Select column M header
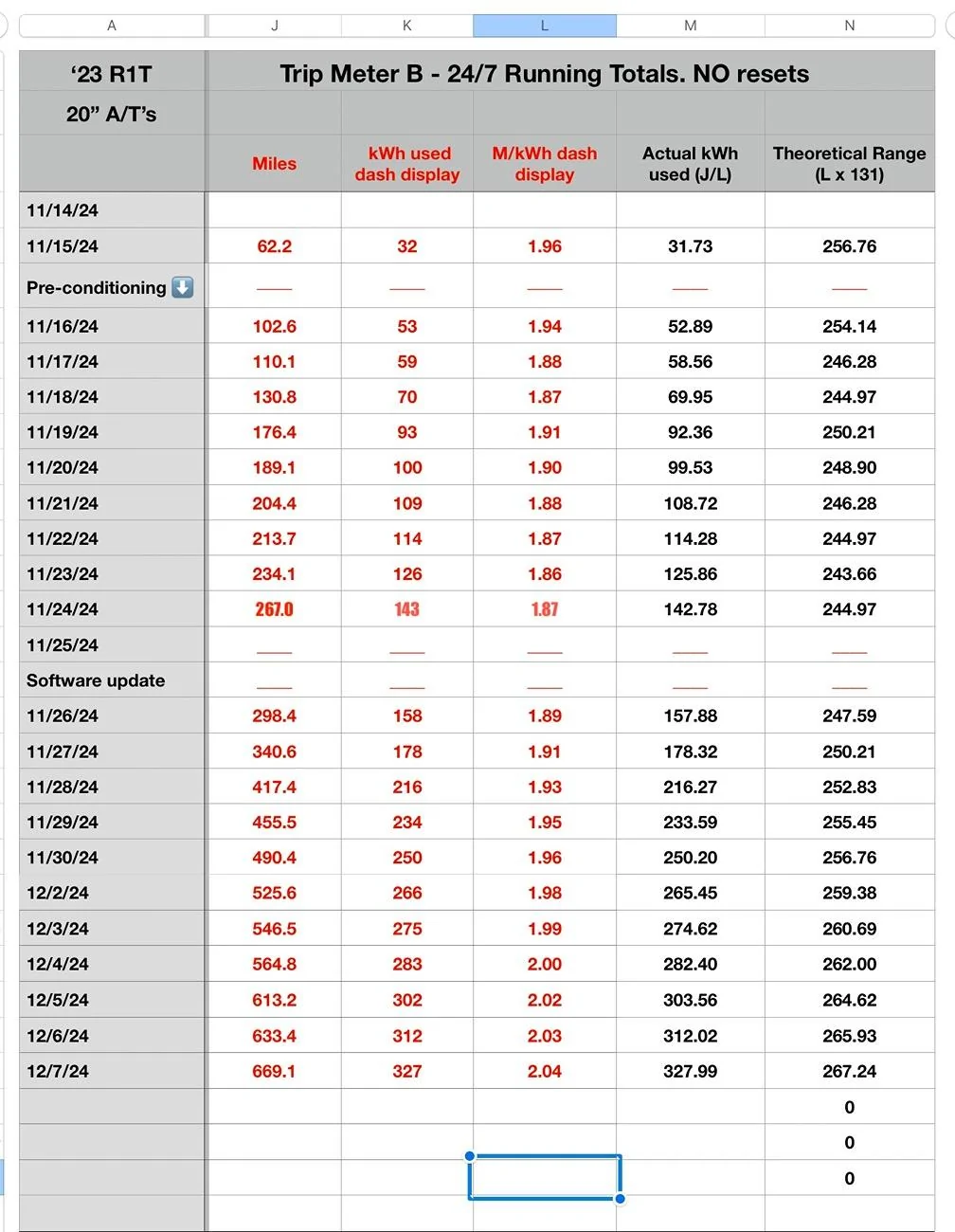Viewport: 955px width, 1232px height. (691, 26)
